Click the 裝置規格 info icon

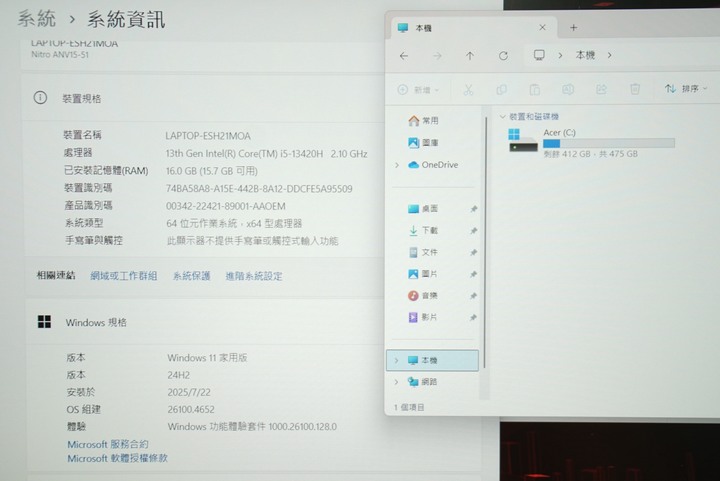pos(40,98)
